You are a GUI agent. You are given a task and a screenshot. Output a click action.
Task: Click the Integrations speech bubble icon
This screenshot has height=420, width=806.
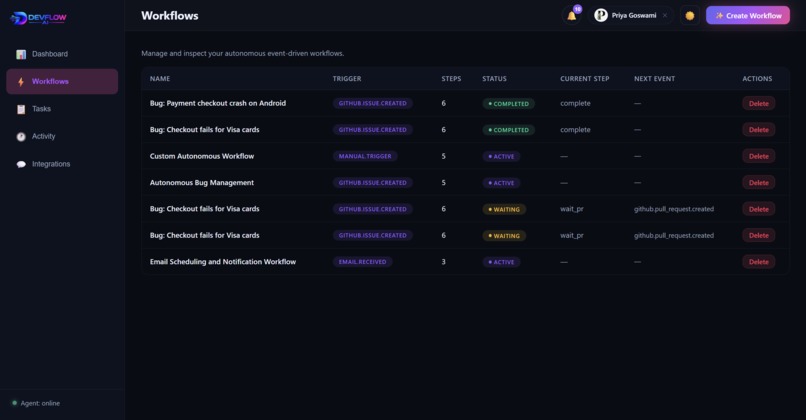tap(21, 164)
